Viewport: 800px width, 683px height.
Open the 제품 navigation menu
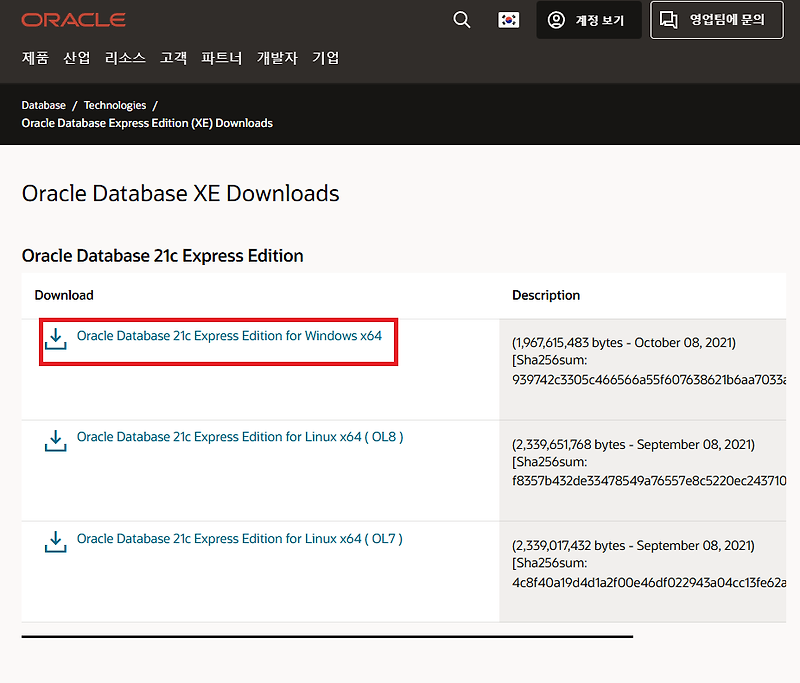(35, 58)
